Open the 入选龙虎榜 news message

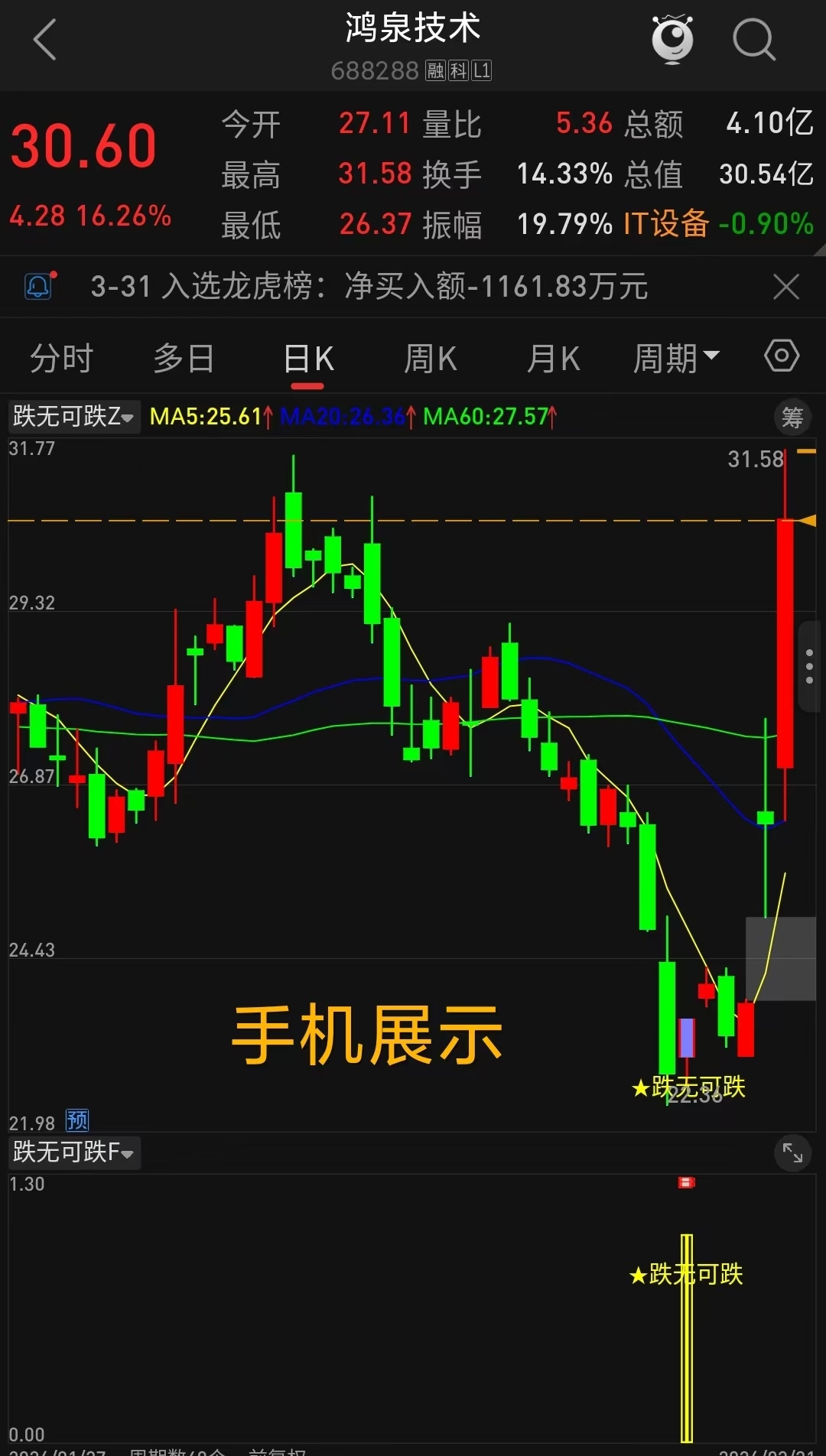(369, 287)
